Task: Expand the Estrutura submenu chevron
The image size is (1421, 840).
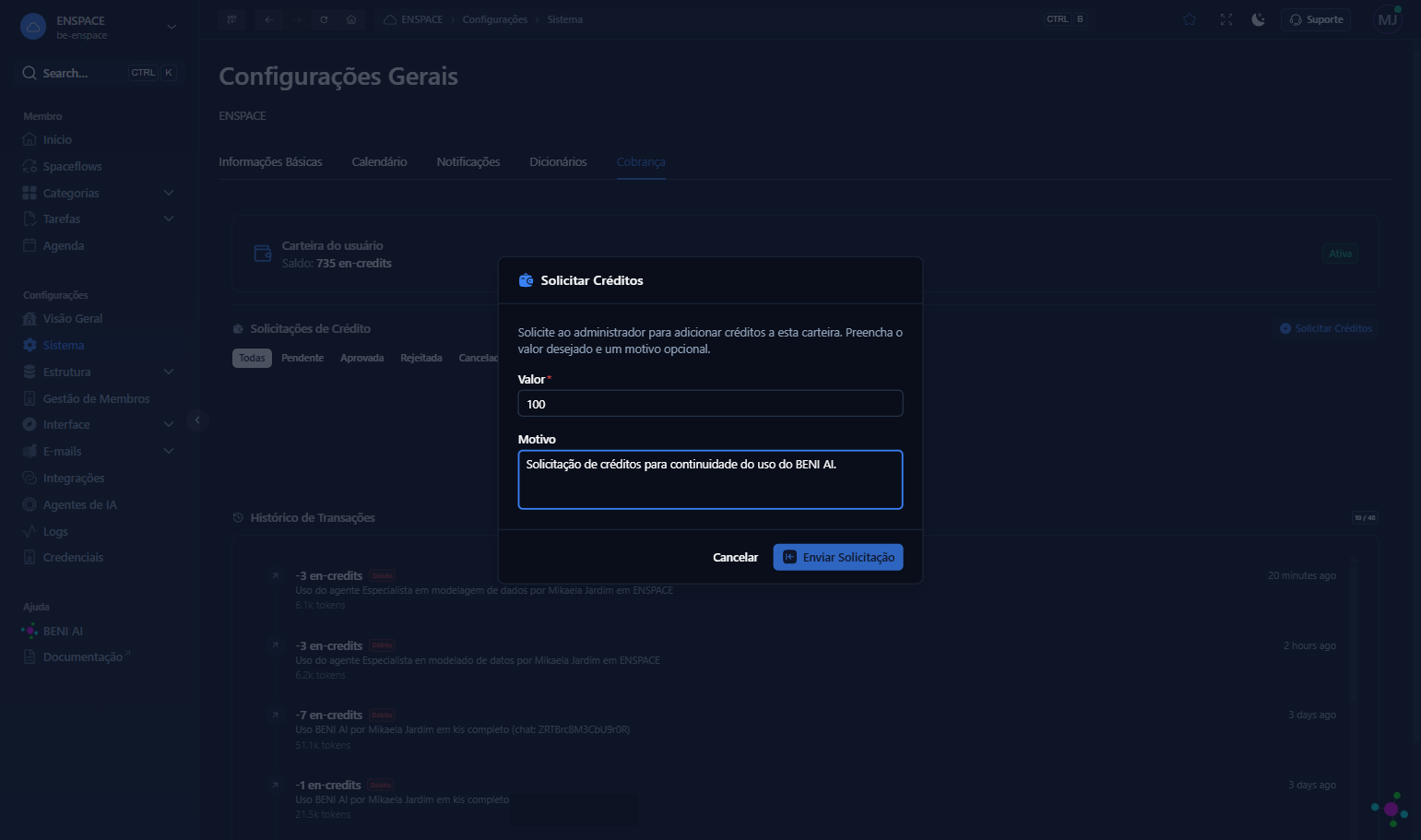Action: [x=169, y=373]
